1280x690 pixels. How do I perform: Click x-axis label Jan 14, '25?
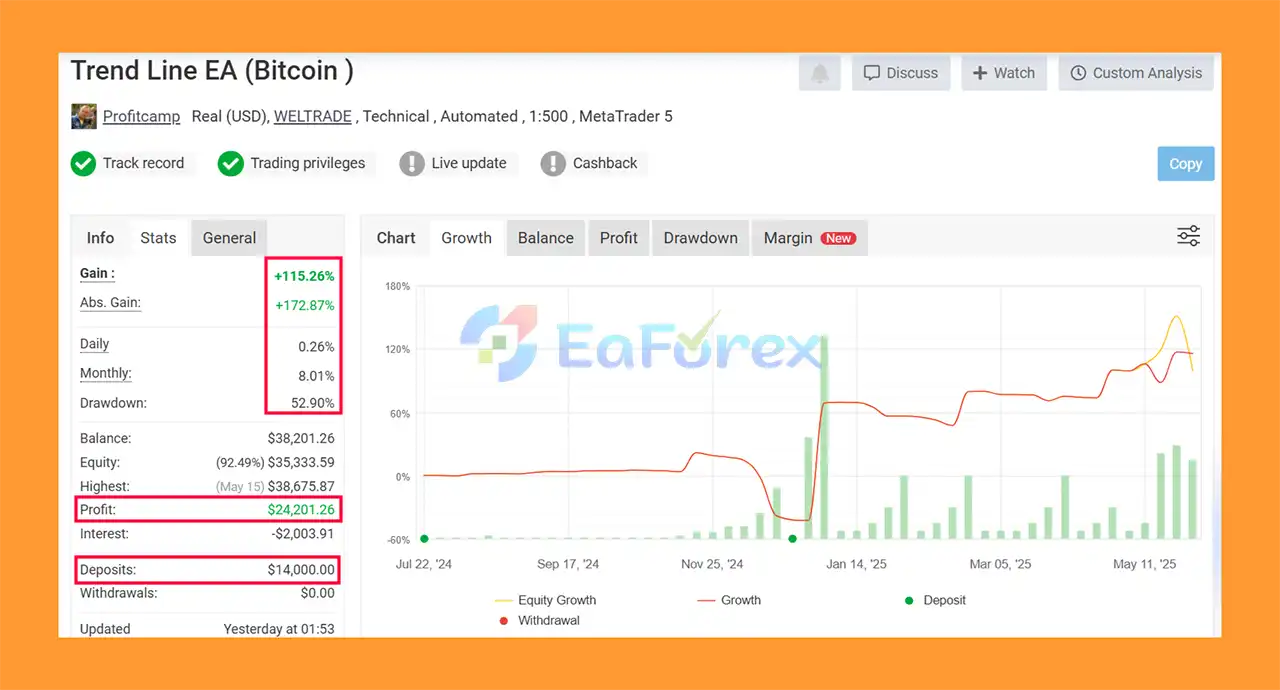(854, 564)
